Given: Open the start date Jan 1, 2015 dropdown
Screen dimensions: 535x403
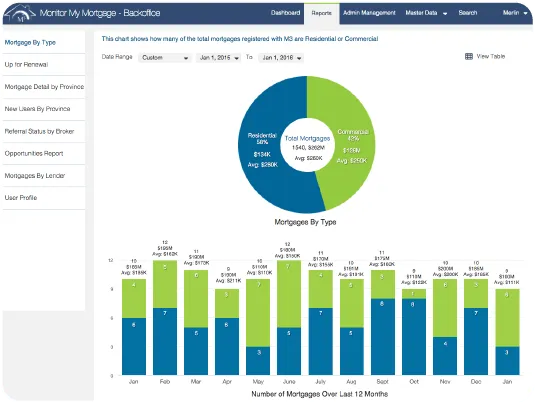Looking at the screenshot, I should point(219,58).
